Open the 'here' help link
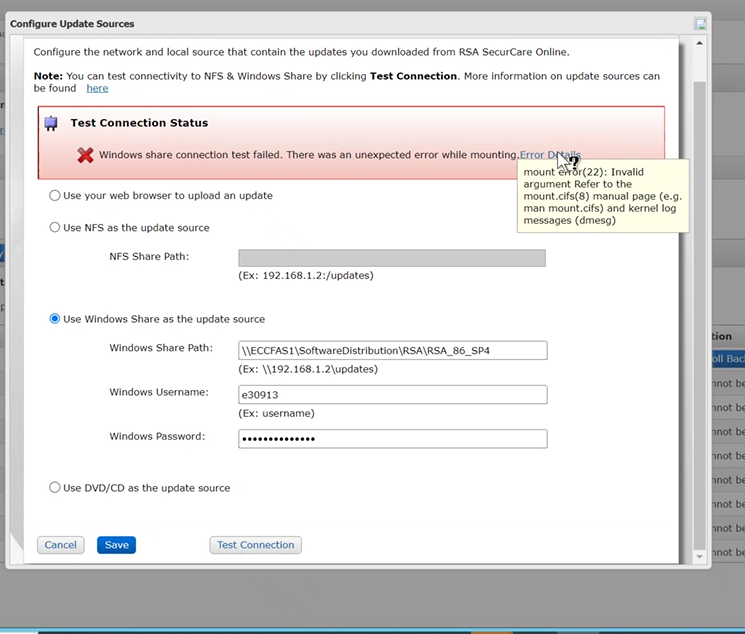745x634 pixels. 97,89
